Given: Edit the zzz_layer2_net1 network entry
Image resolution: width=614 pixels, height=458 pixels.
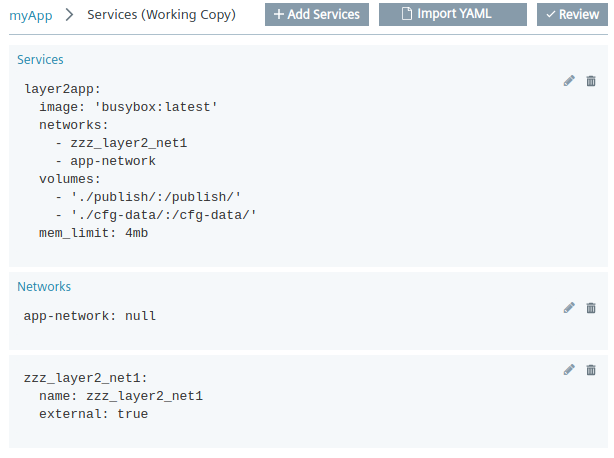Looking at the screenshot, I should (569, 370).
